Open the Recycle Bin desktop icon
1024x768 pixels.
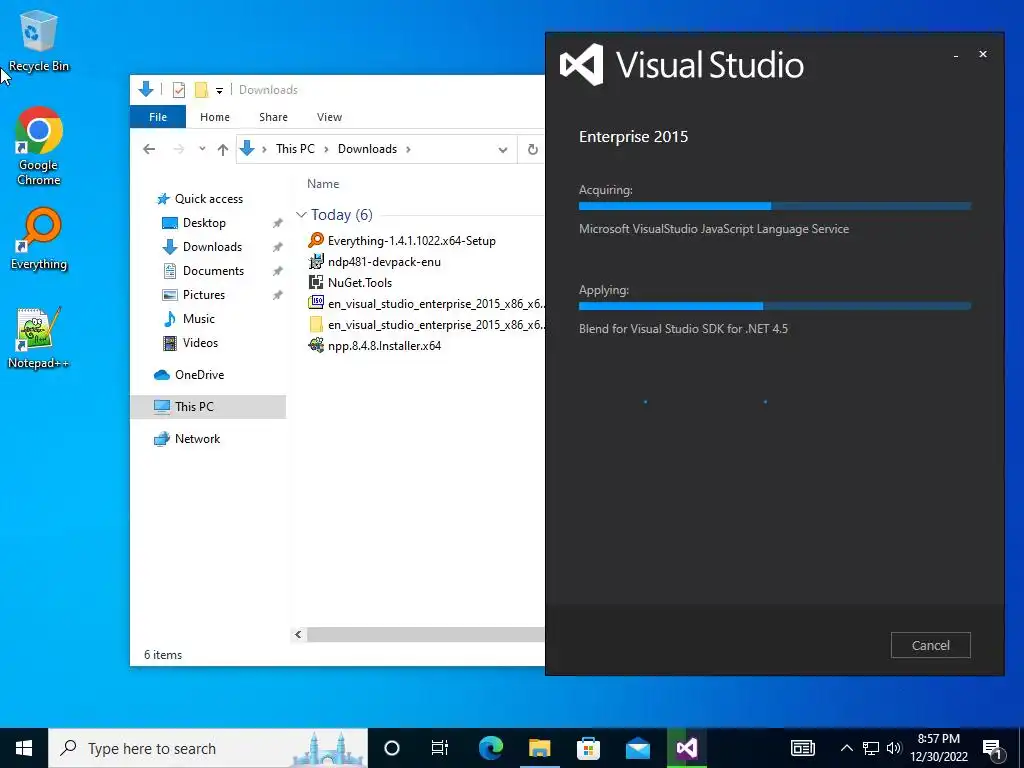click(x=38, y=41)
